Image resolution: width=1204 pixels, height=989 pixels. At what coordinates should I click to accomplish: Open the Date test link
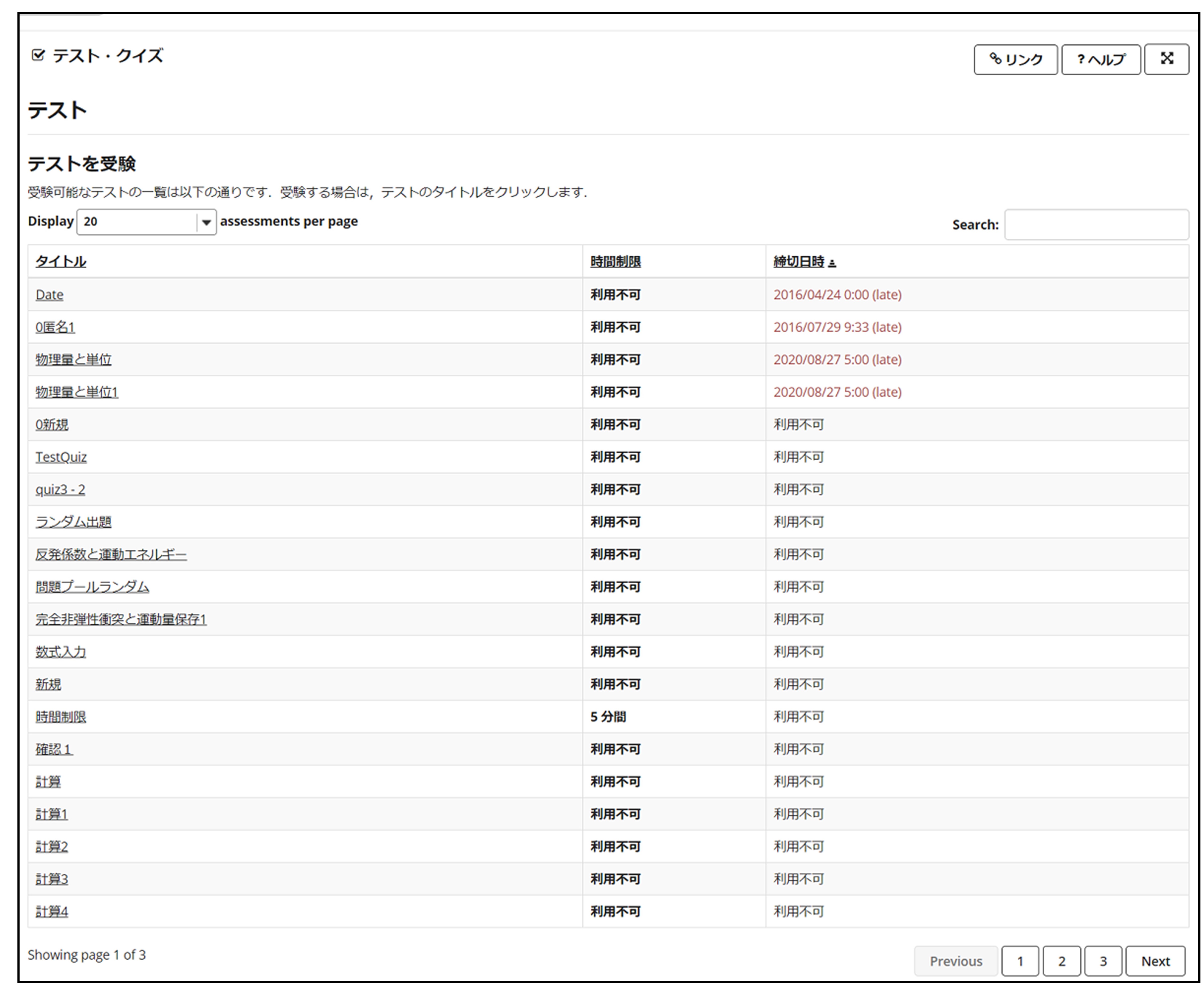[x=49, y=295]
